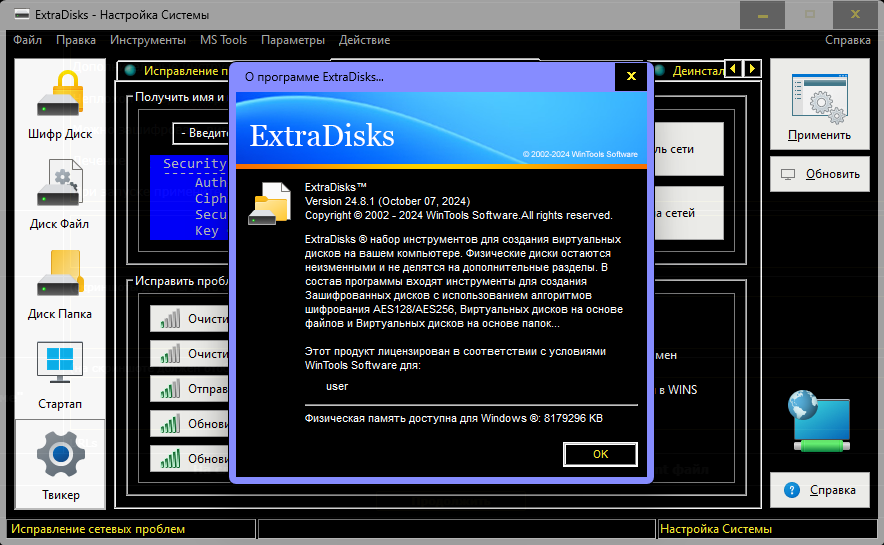
Task: Open the Диск Папка folder disk tool
Action: (60, 285)
